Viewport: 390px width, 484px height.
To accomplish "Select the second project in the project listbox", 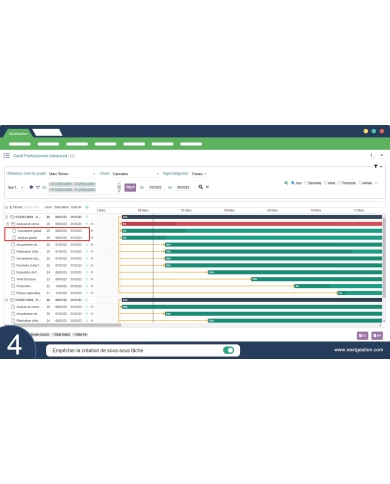I will (x=72, y=190).
